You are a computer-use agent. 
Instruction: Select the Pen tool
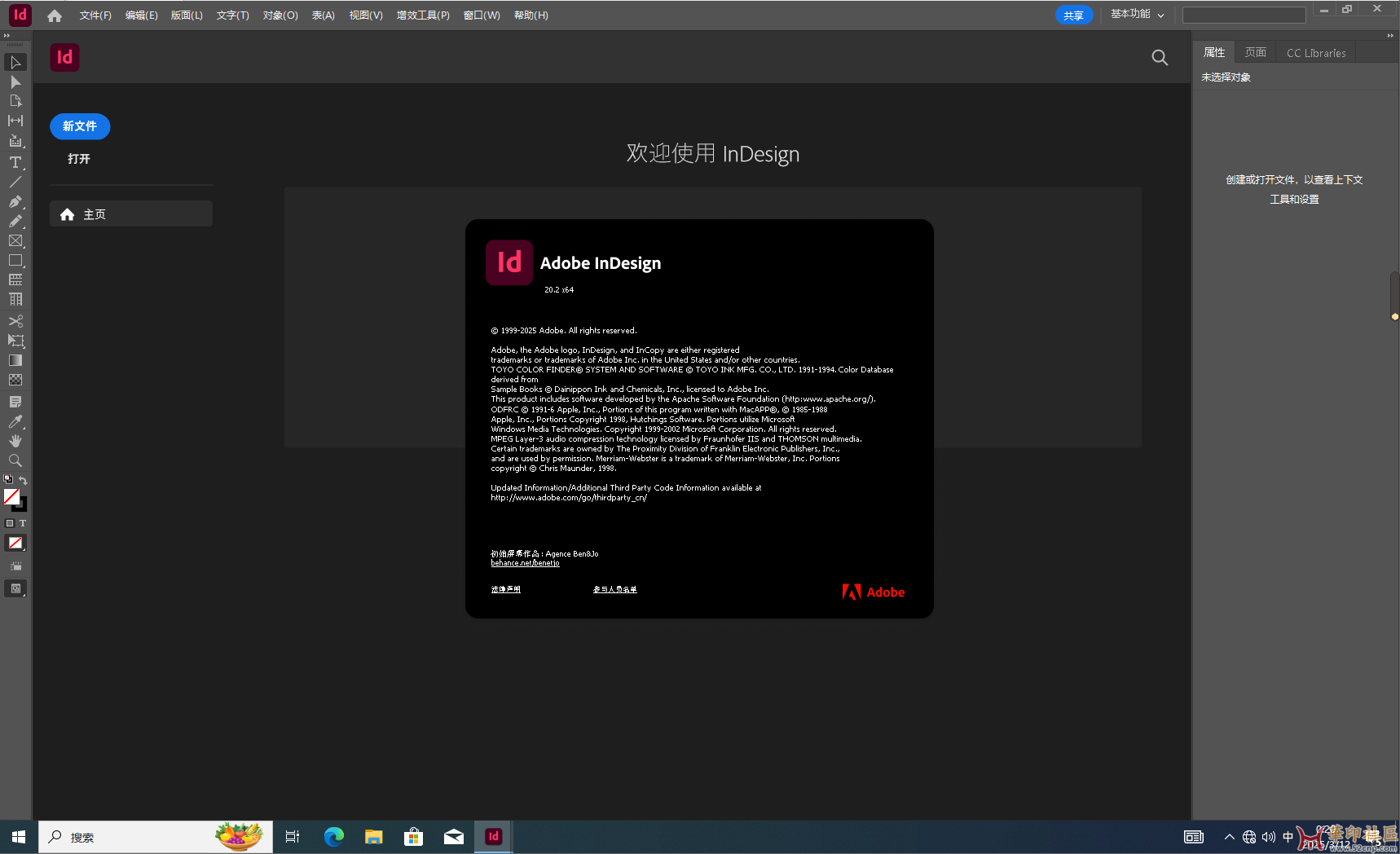[x=15, y=201]
